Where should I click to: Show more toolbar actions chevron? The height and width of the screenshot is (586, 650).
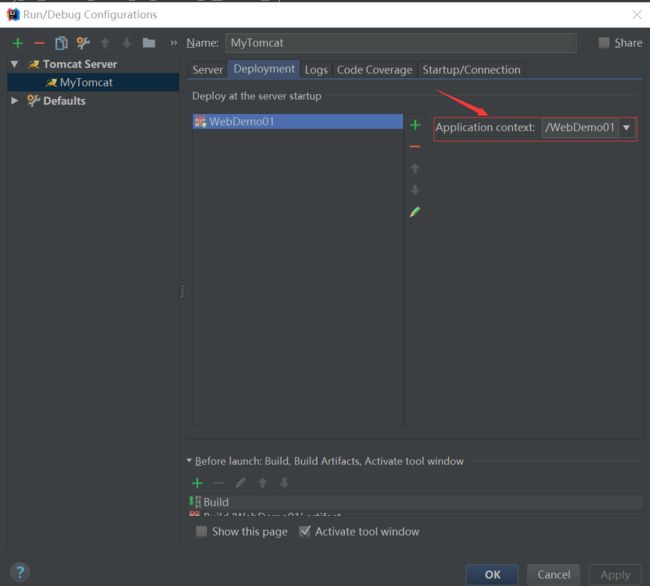[x=174, y=43]
